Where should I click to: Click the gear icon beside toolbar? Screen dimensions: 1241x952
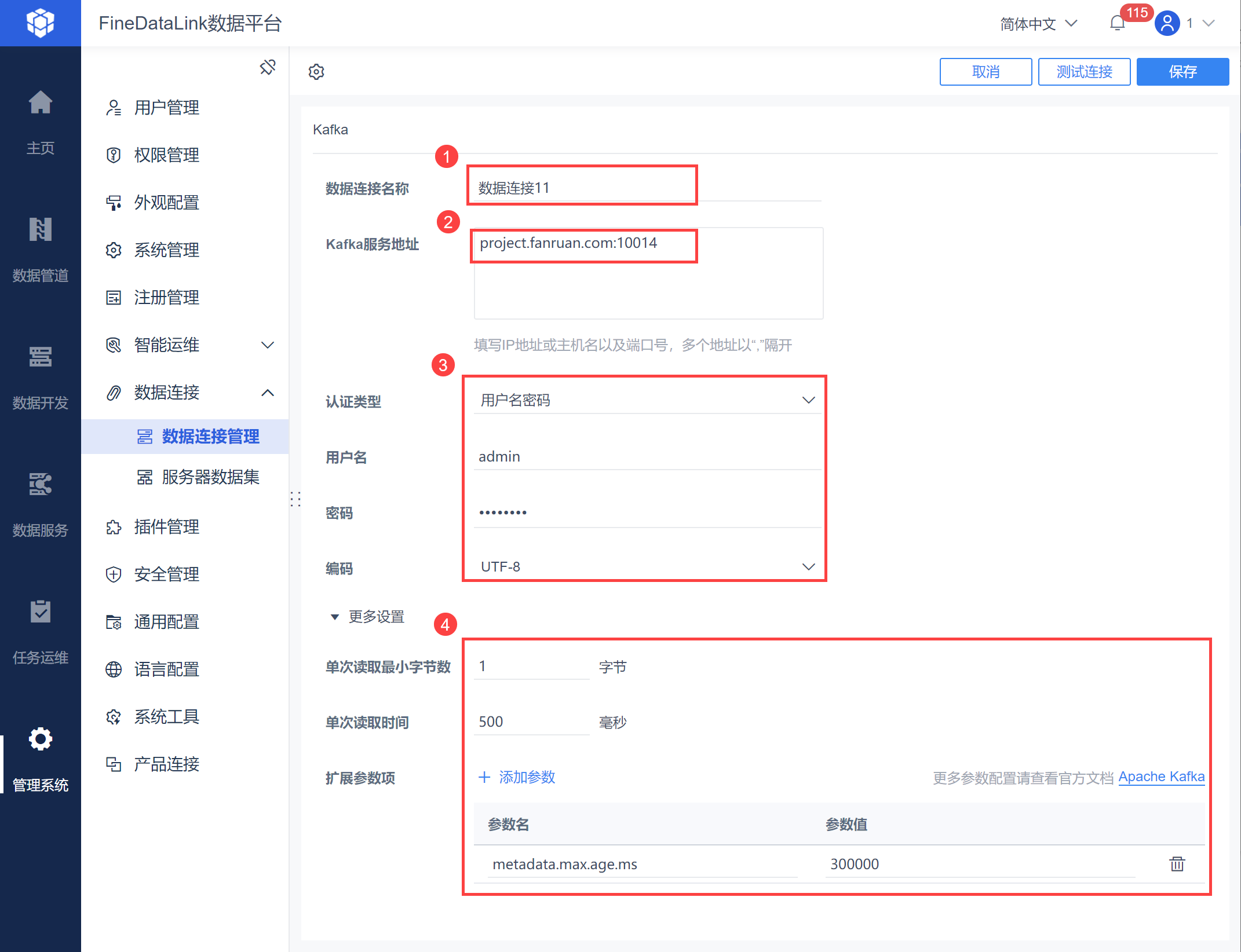(x=316, y=72)
